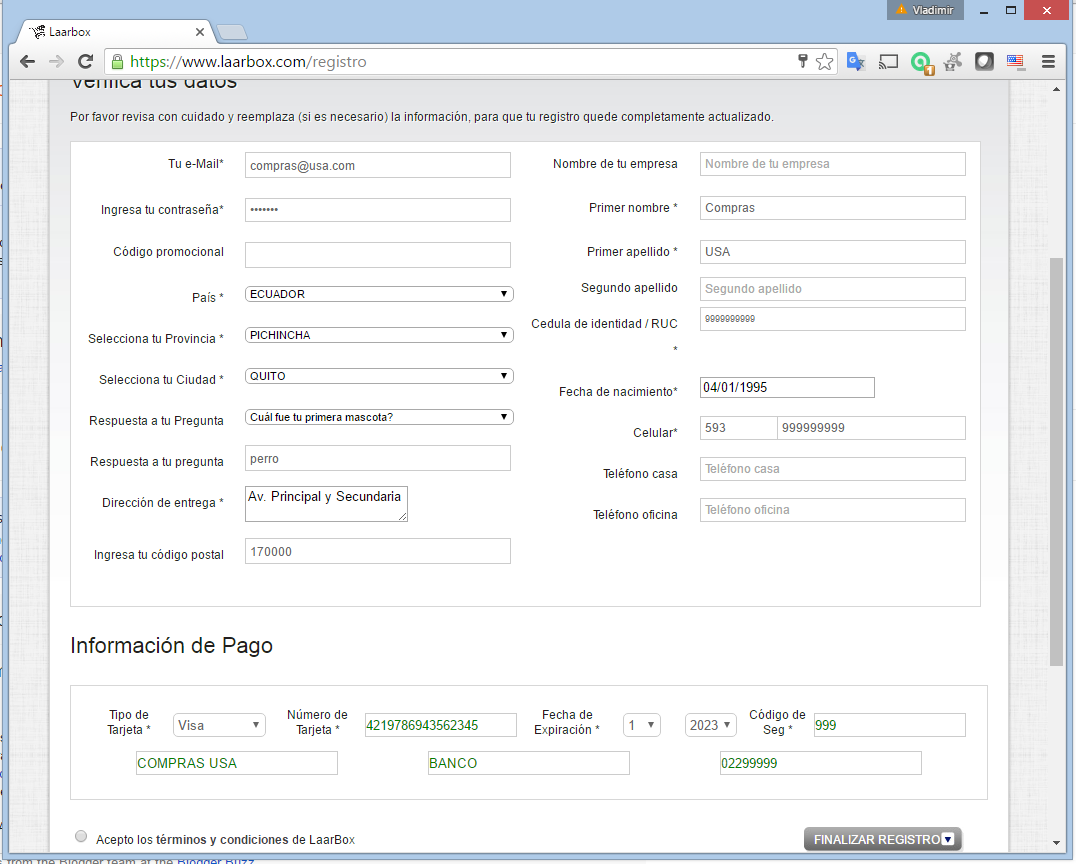Click the Segundo apellido field
1076x864 pixels.
coord(832,289)
